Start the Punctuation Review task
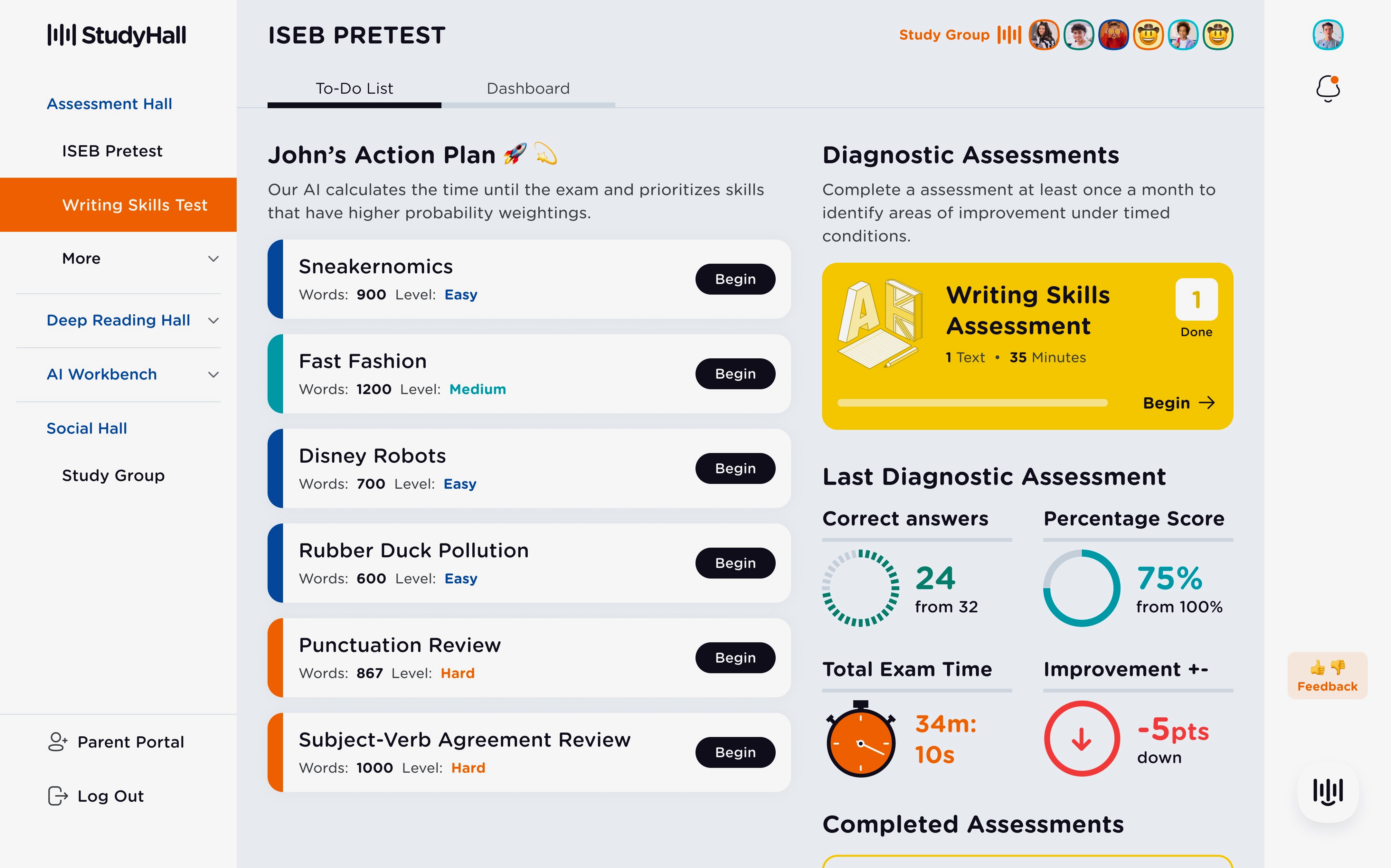Viewport: 1391px width, 868px height. coord(735,658)
